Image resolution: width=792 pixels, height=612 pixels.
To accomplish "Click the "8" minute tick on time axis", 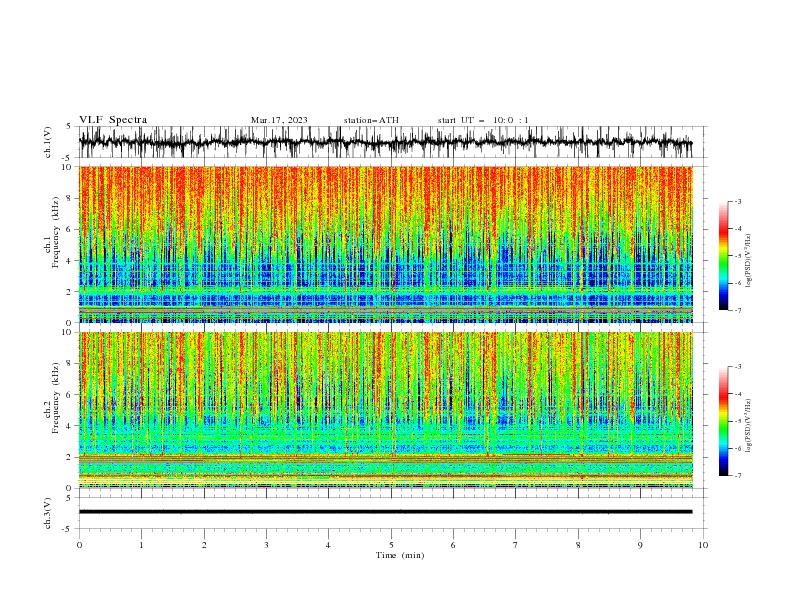I will point(578,545).
